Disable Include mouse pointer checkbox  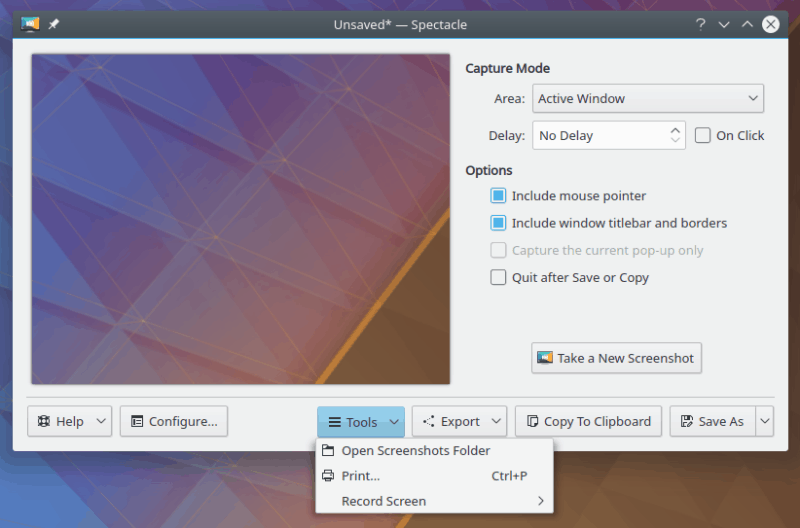tap(498, 196)
